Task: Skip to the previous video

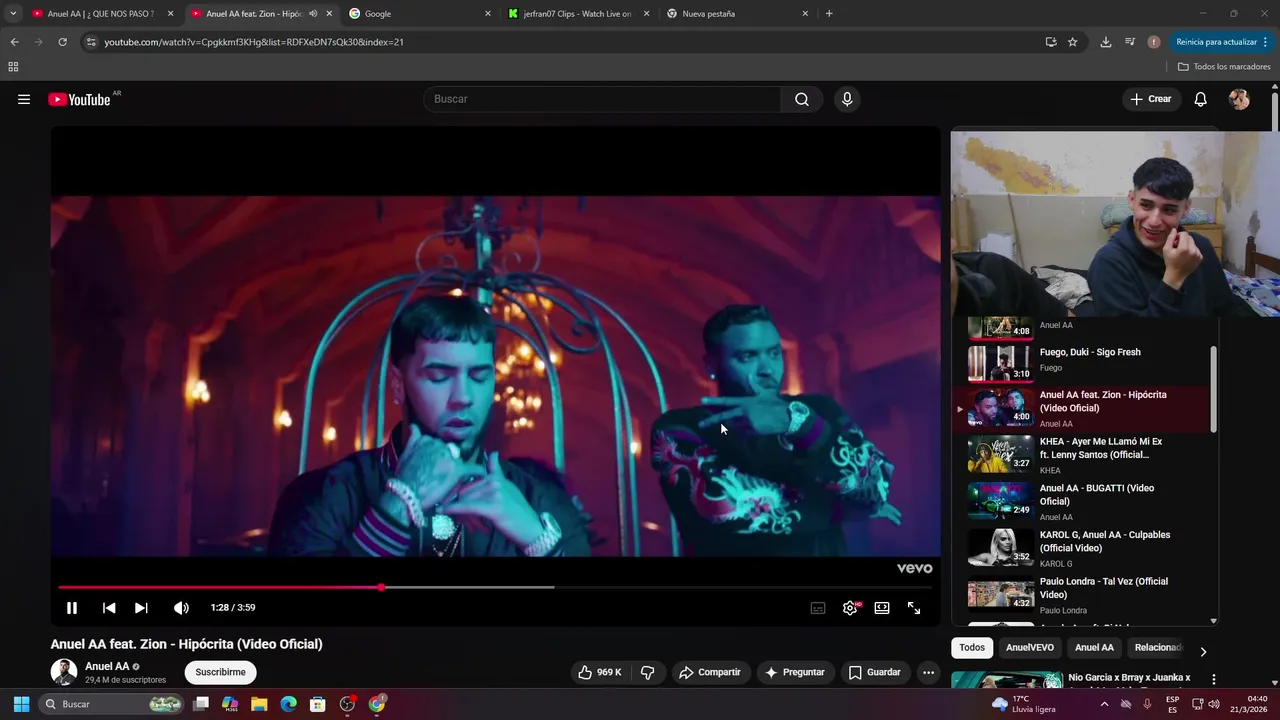Action: coord(109,608)
